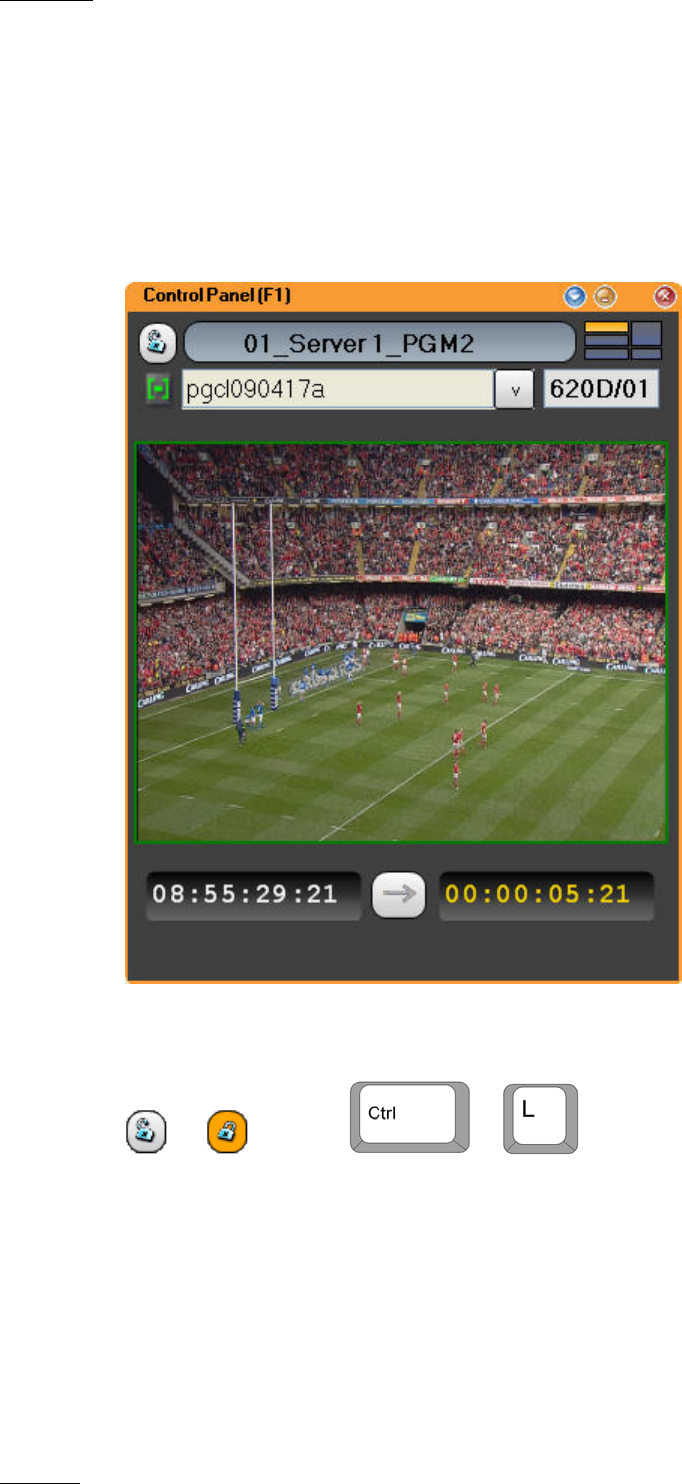Click the yellow highlighted bar in layout icon

coord(606,327)
